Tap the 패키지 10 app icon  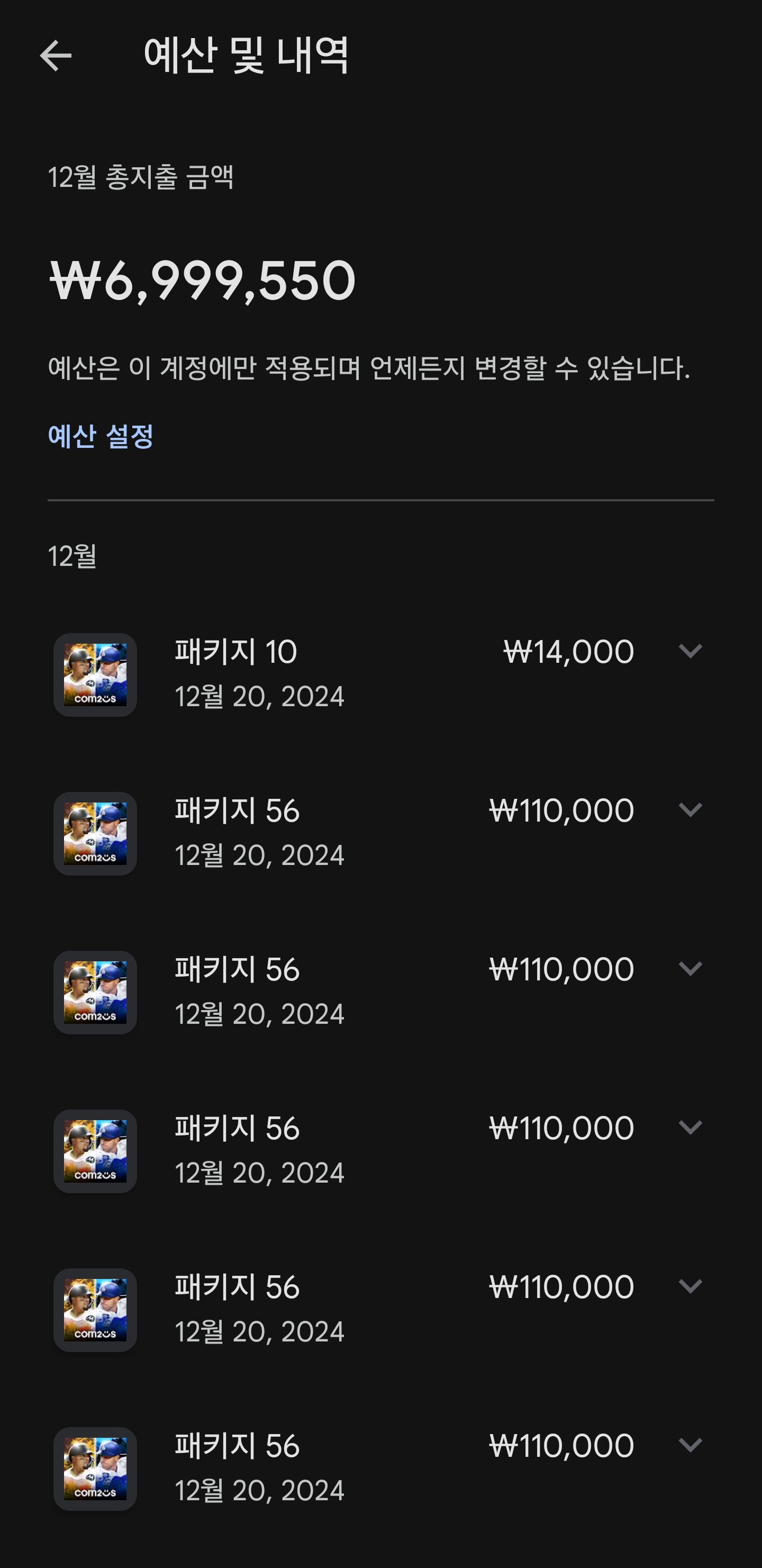pyautogui.click(x=95, y=675)
